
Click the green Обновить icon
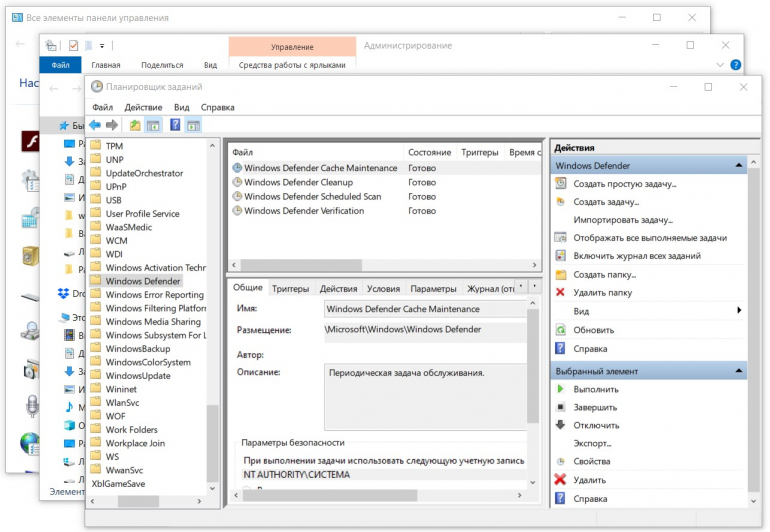[x=560, y=330]
